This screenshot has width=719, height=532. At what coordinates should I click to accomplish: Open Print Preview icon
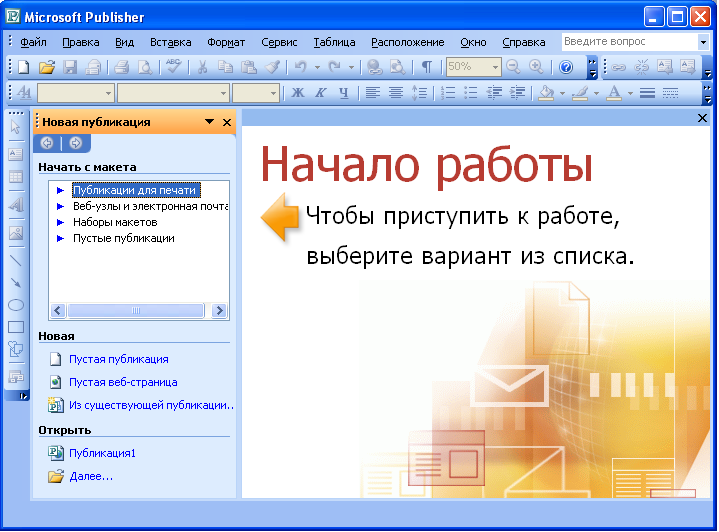coord(145,67)
